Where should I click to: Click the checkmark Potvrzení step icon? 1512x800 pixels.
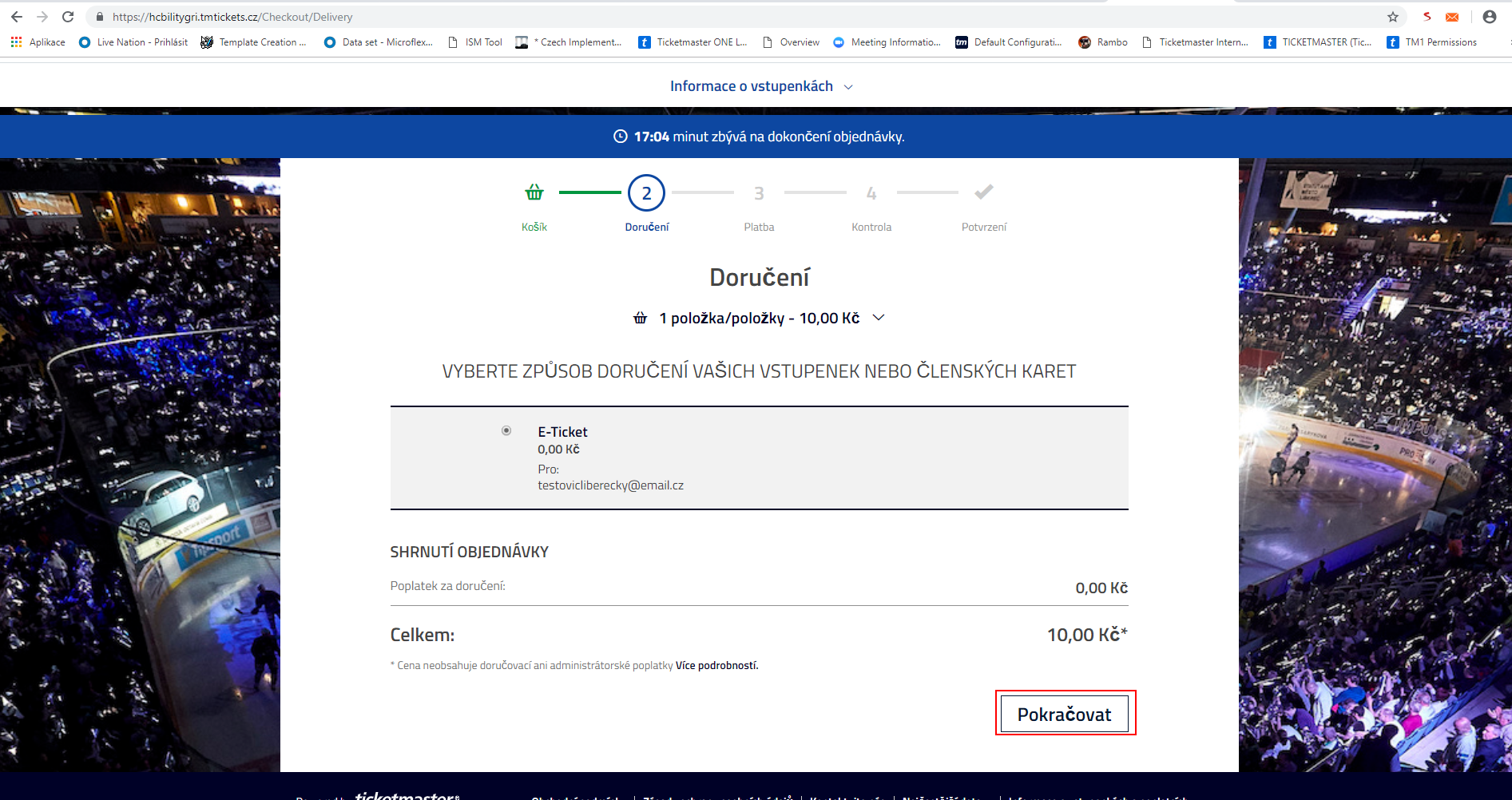983,192
